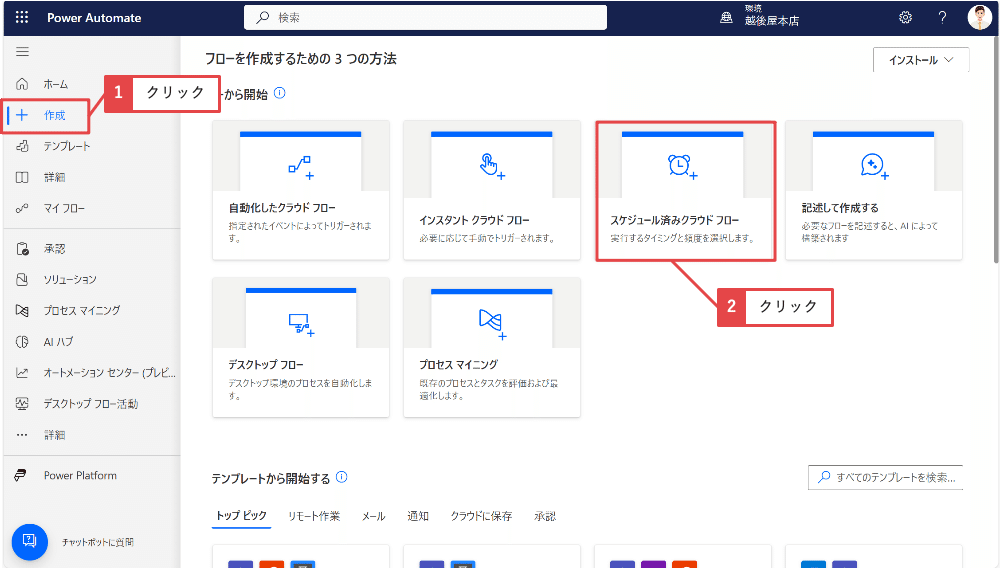1001x569 pixels.
Task: Collapse the navigation with hamburger icon
Action: point(22,52)
